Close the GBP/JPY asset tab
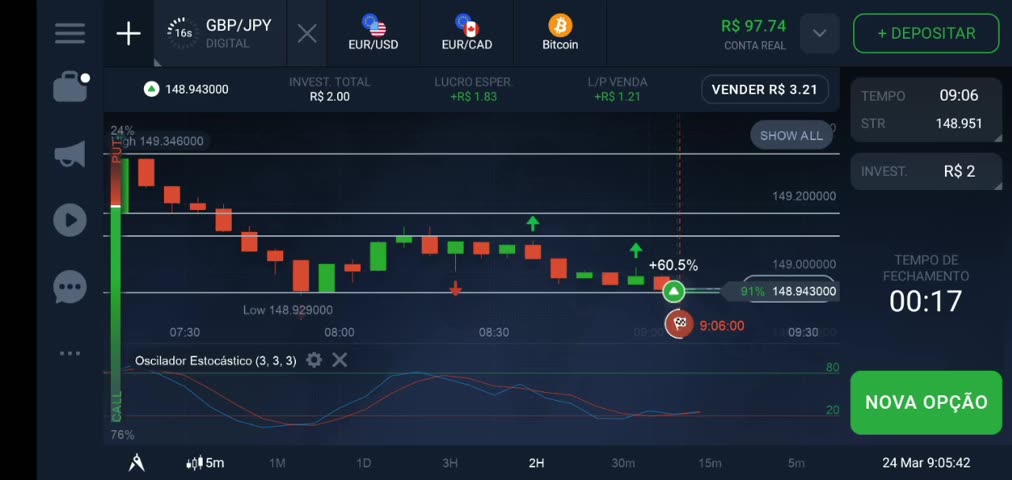Screen dimensions: 1012x480 (307, 34)
